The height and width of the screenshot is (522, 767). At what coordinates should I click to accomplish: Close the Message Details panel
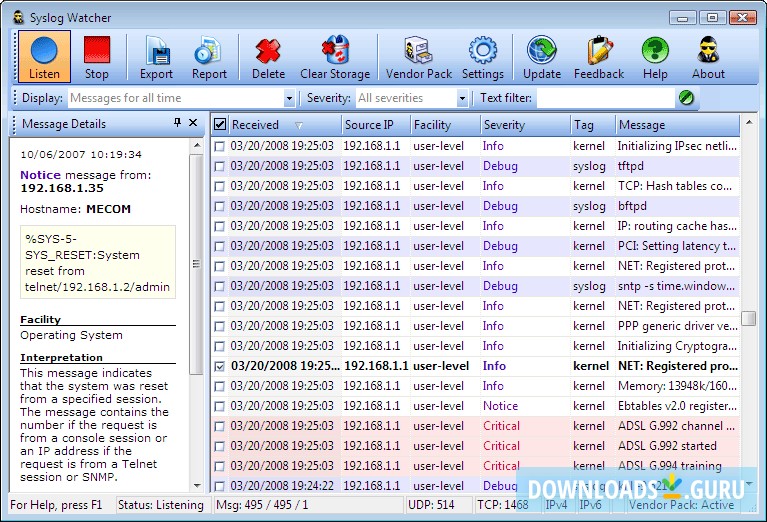pos(193,122)
